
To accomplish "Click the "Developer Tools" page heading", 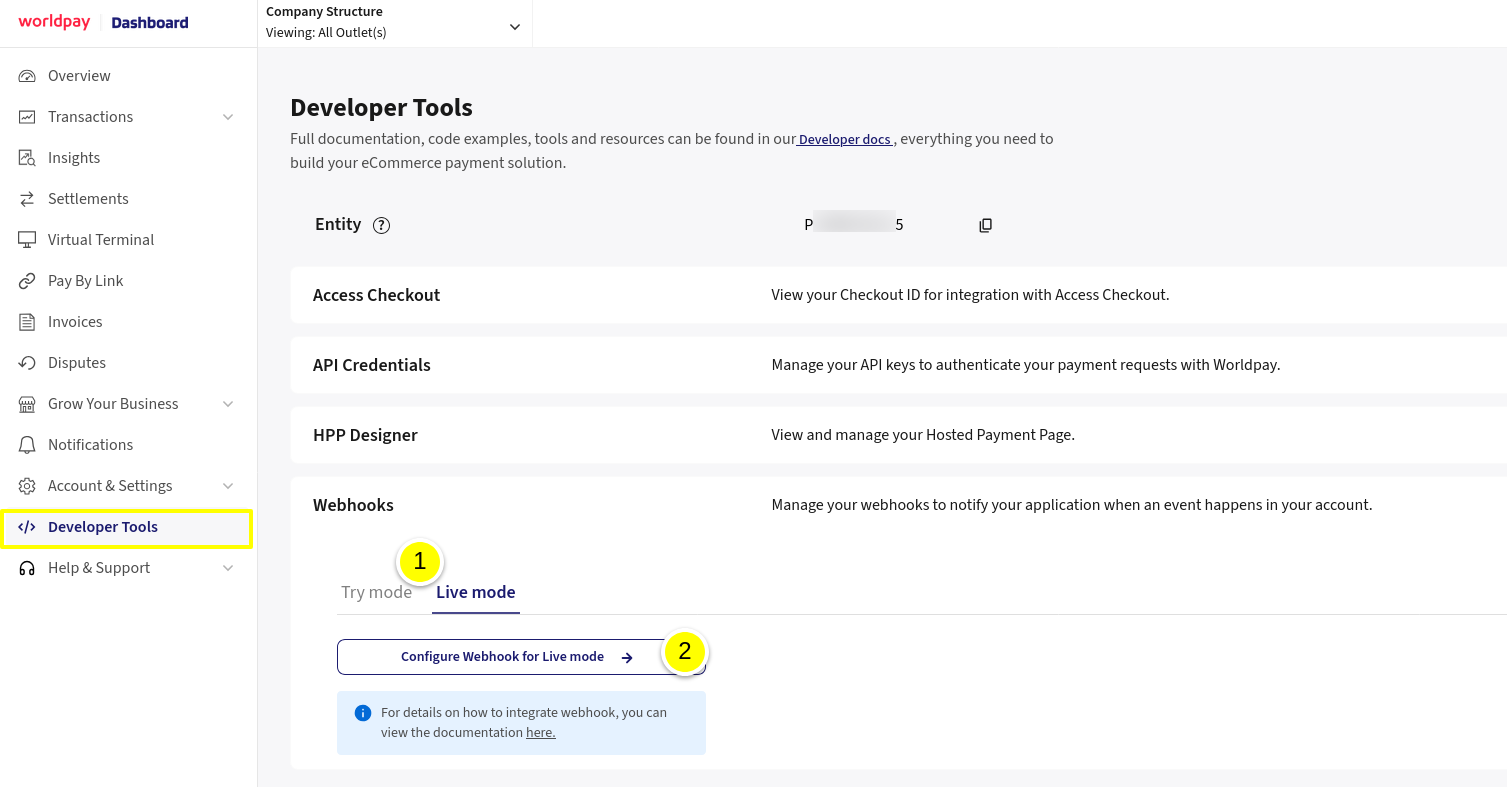I will click(381, 108).
